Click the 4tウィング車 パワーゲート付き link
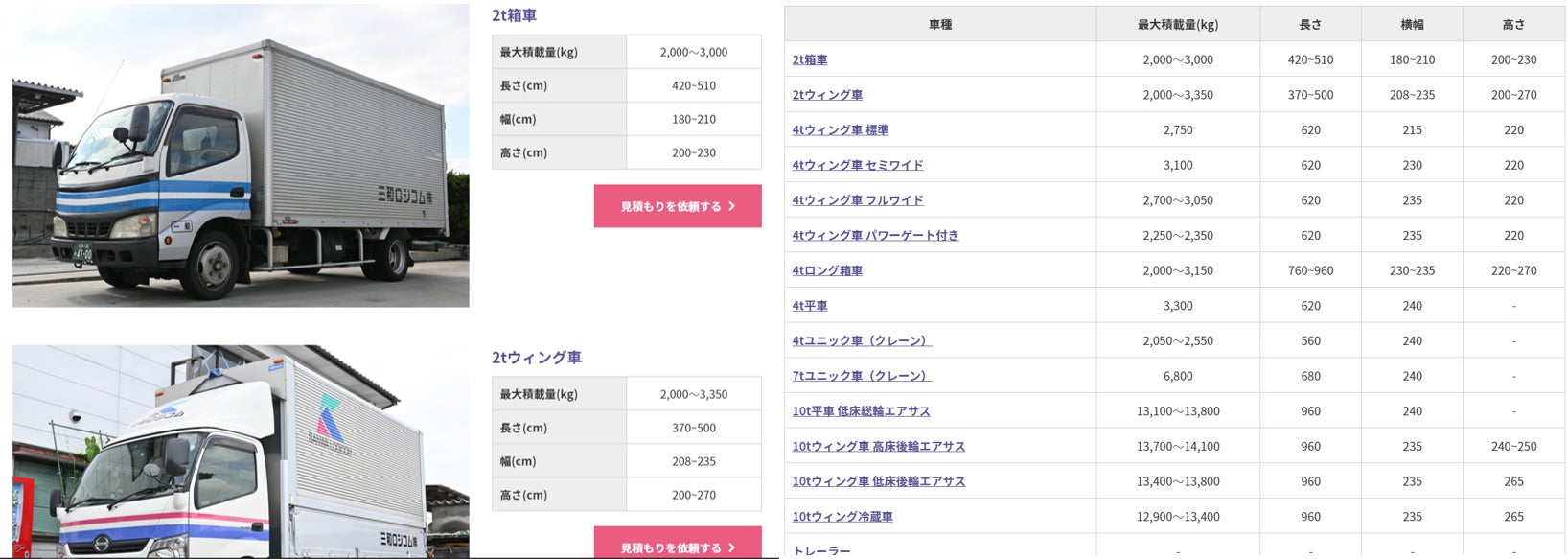 [x=875, y=236]
